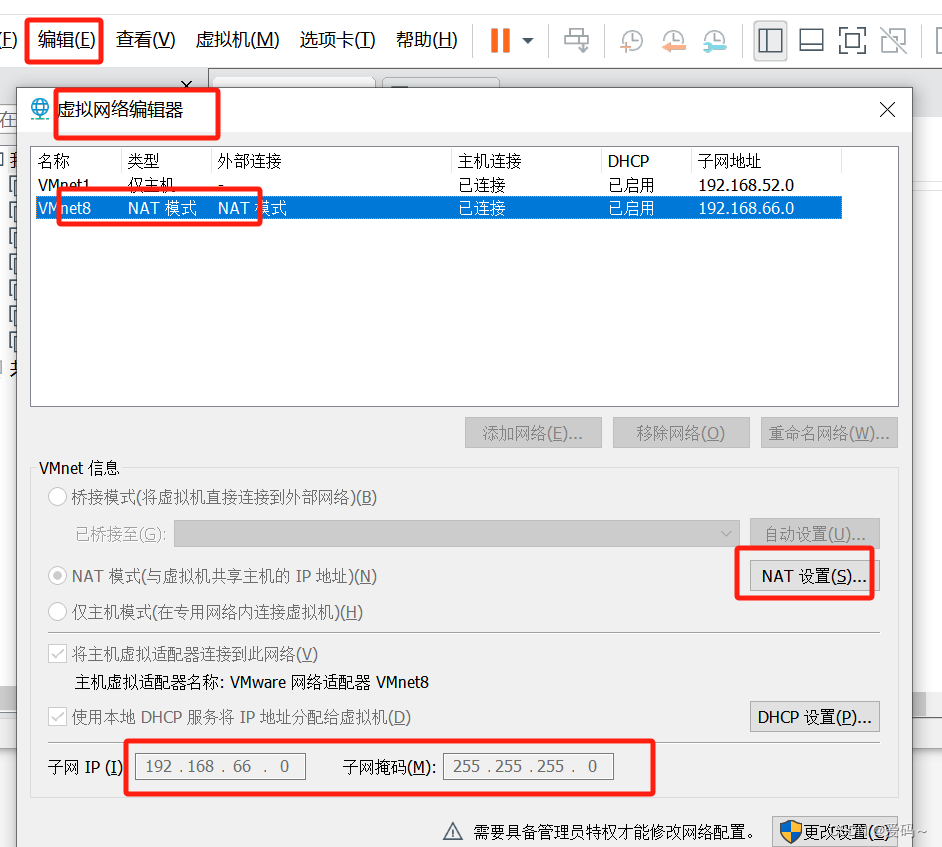Open the 选项卡(T) menu
942x847 pixels.
click(x=337, y=40)
